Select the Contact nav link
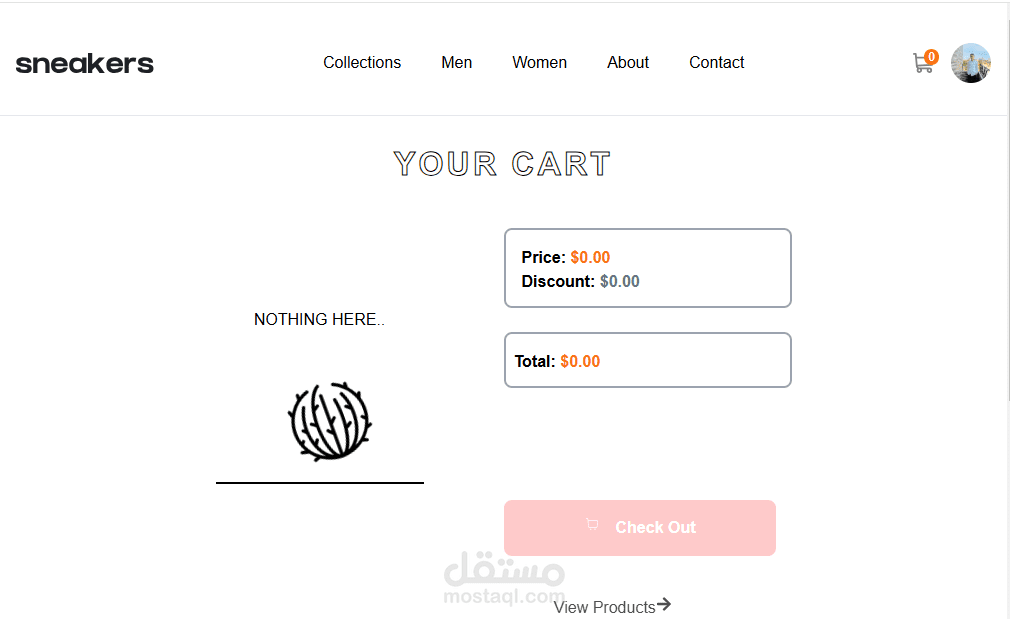 (x=716, y=63)
